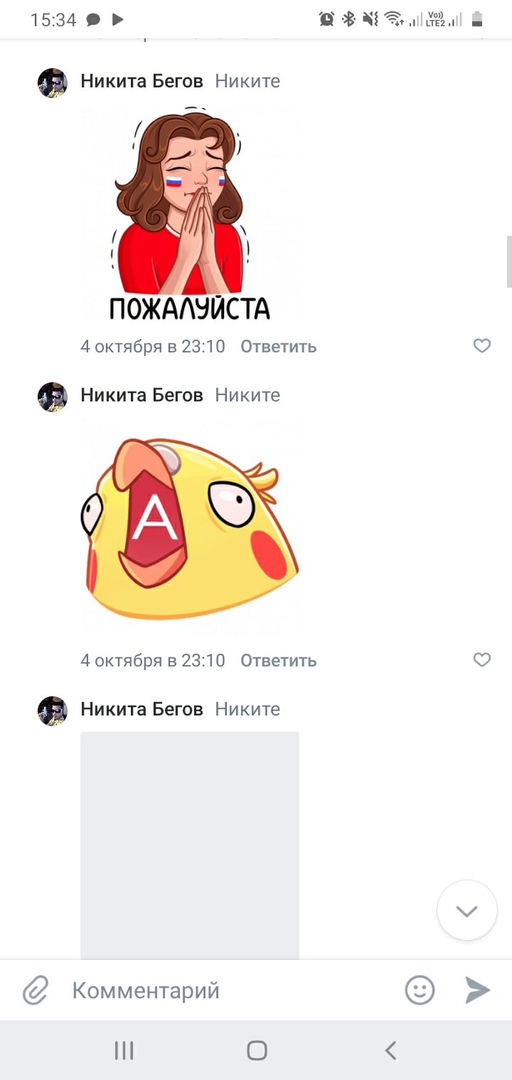
Task: Tap the Android back navigation arrow
Action: (391, 1050)
